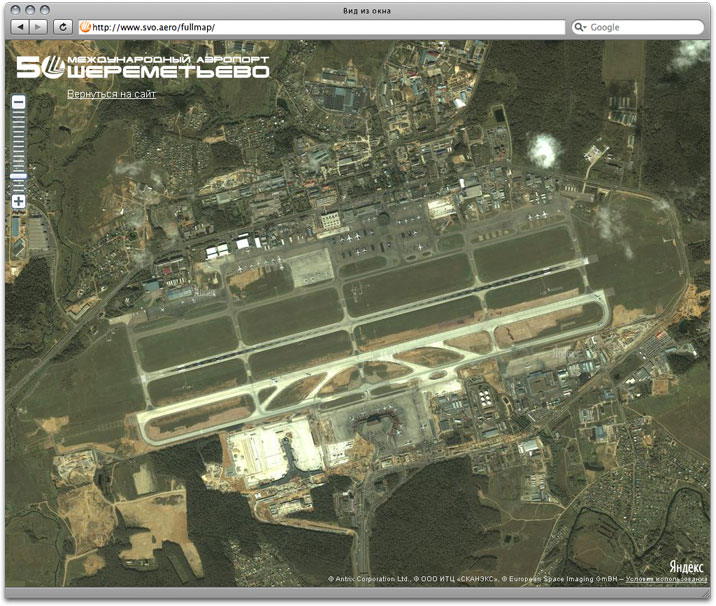Reload the page with the refresh button
The image size is (716, 606).
(63, 27)
